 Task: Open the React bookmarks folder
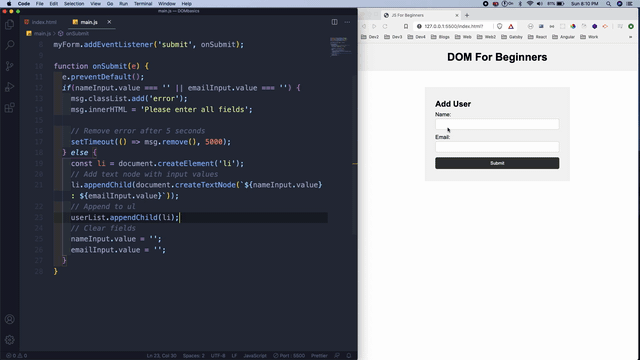point(537,37)
